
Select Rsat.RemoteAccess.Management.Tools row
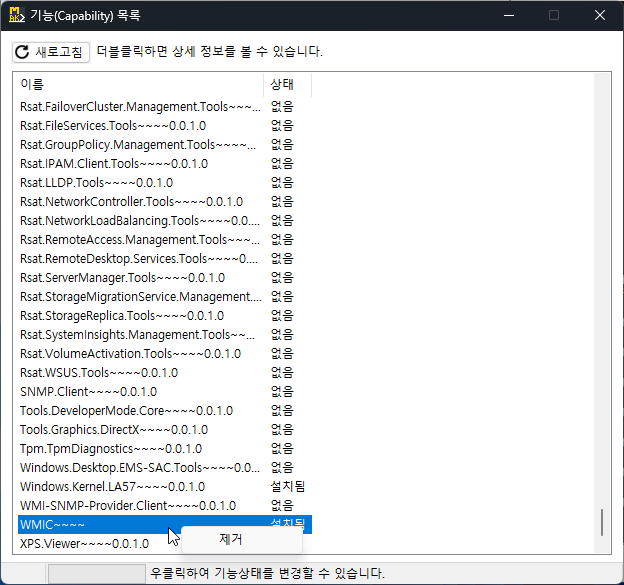pos(165,240)
